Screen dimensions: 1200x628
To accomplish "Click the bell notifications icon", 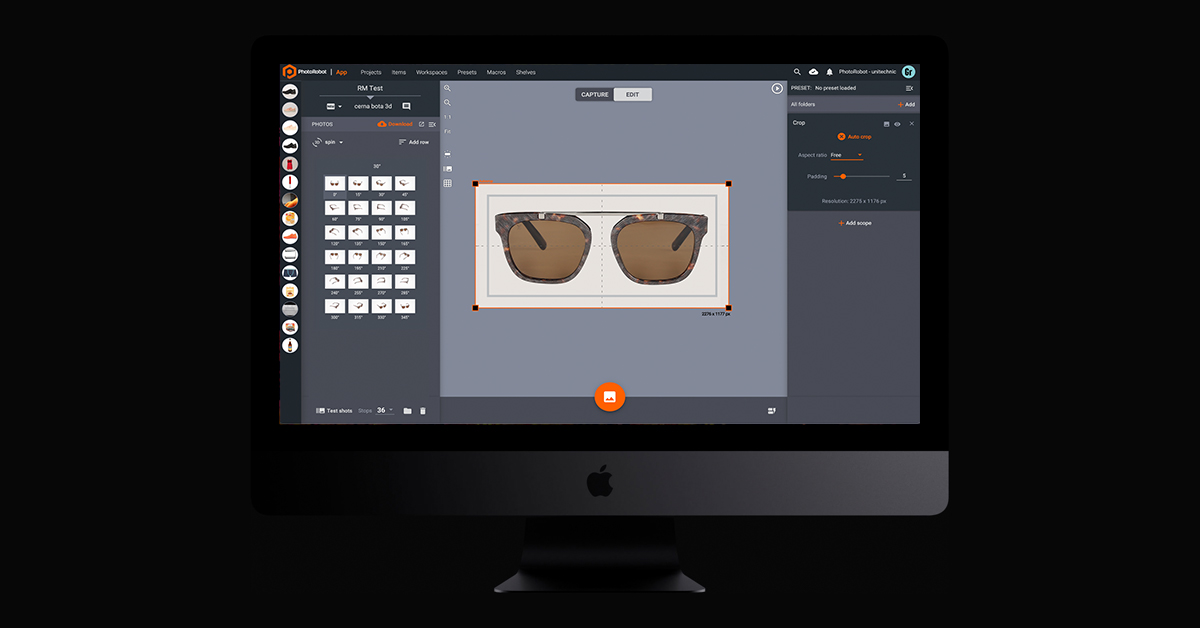I will [828, 72].
